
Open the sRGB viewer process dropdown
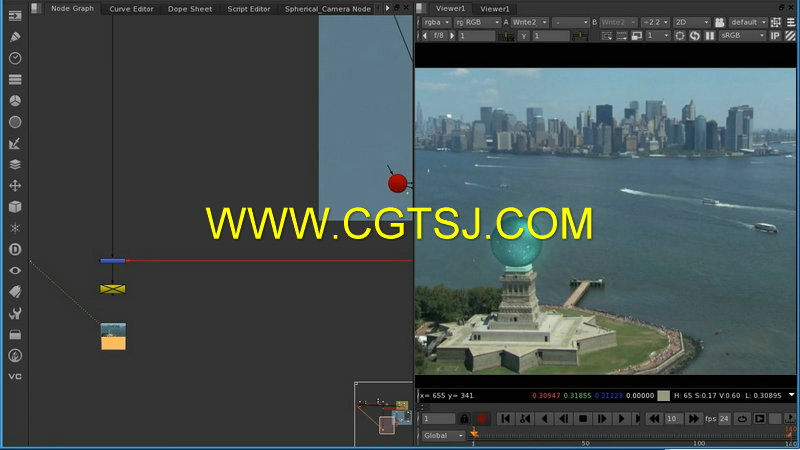tap(742, 36)
